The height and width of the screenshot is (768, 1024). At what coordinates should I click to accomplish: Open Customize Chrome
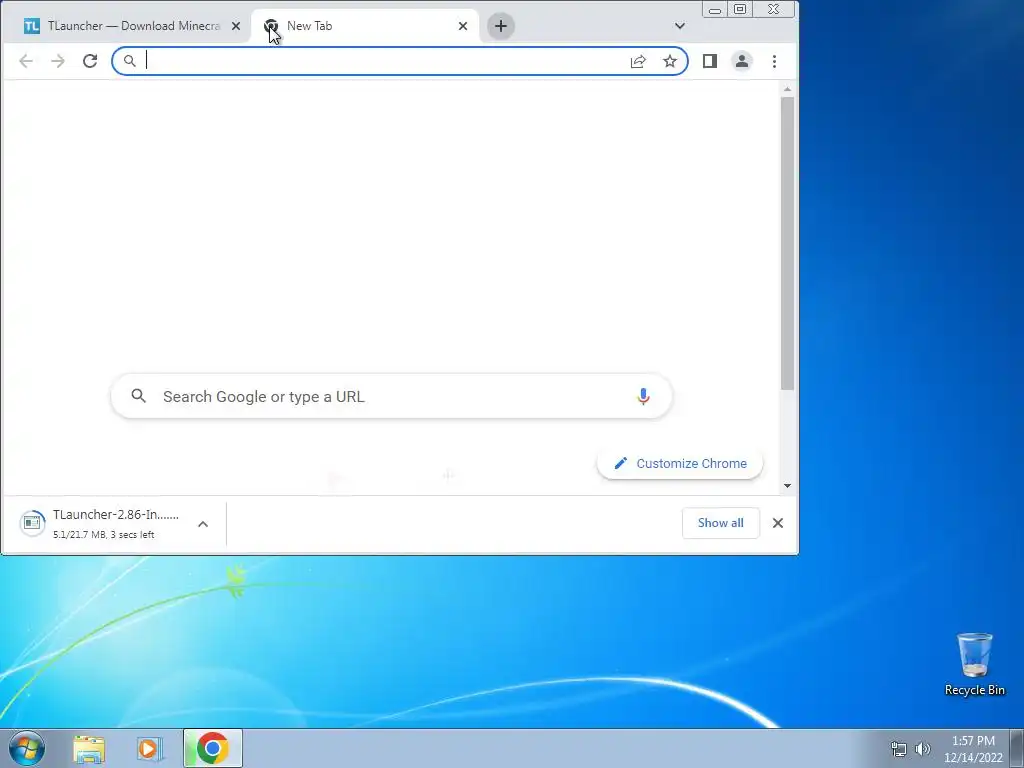coord(680,464)
